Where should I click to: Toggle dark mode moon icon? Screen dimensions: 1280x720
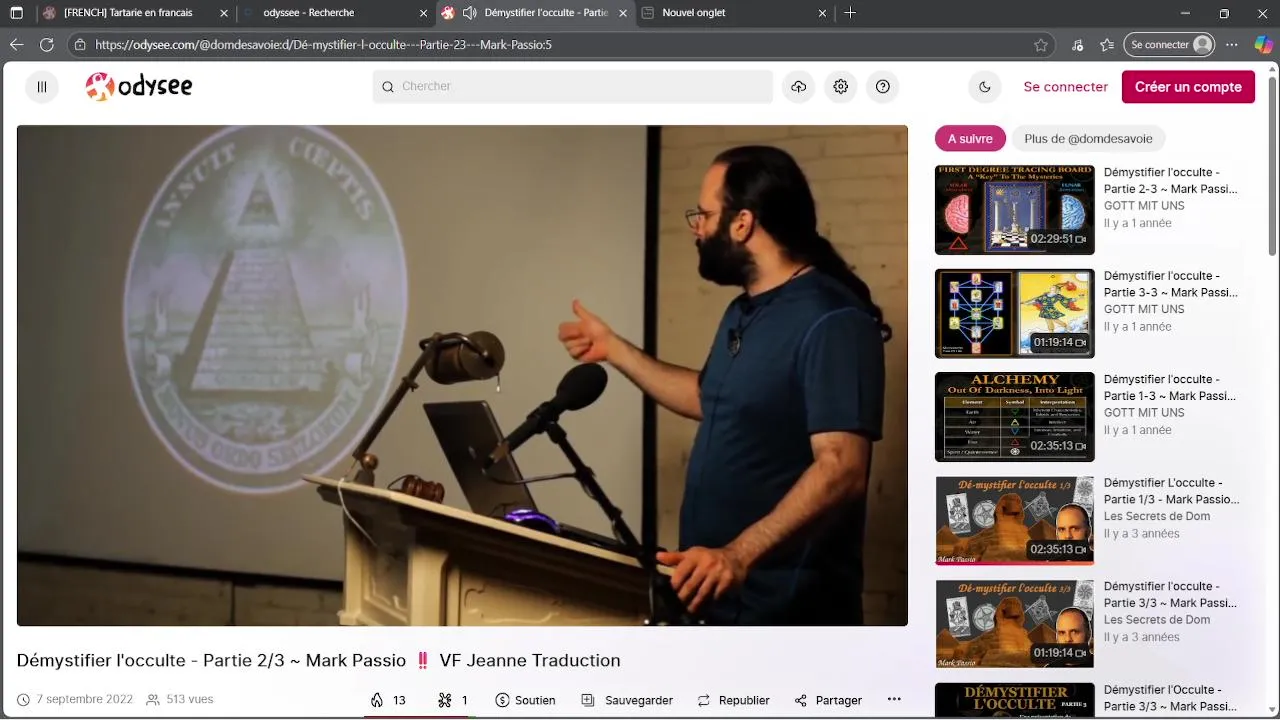(985, 87)
